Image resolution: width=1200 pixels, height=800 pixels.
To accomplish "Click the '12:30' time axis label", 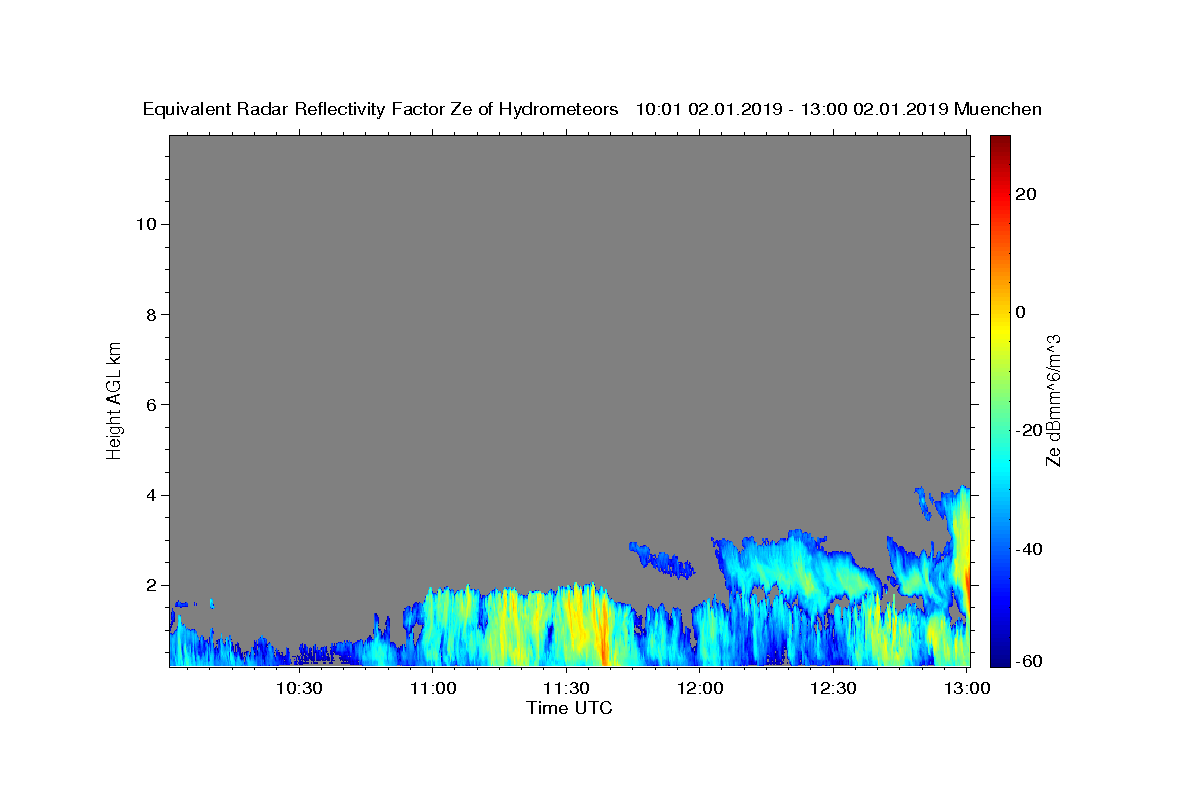I will click(x=834, y=688).
